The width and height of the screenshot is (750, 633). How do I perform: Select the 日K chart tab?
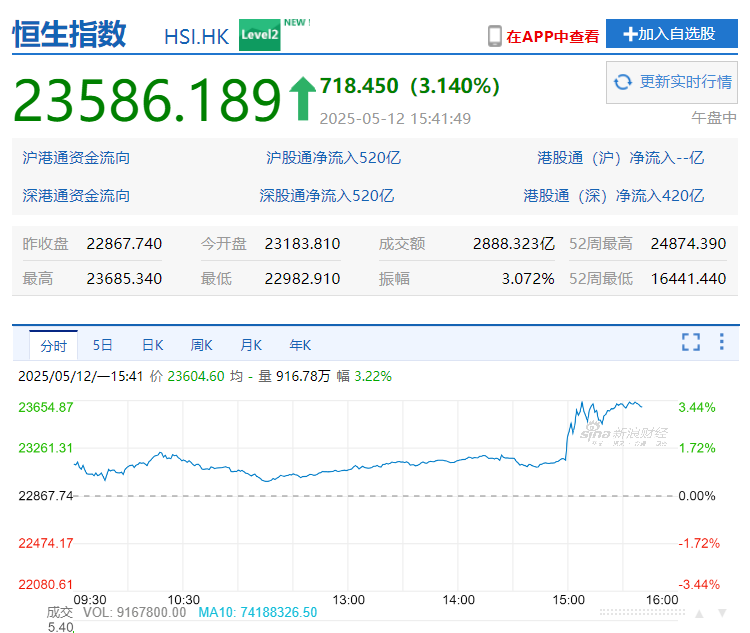pyautogui.click(x=152, y=345)
